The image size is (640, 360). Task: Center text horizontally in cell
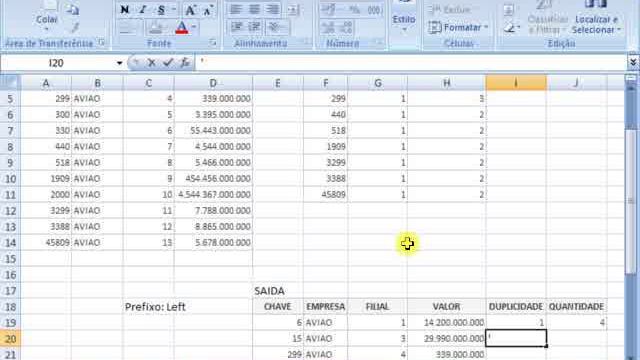(x=254, y=9)
